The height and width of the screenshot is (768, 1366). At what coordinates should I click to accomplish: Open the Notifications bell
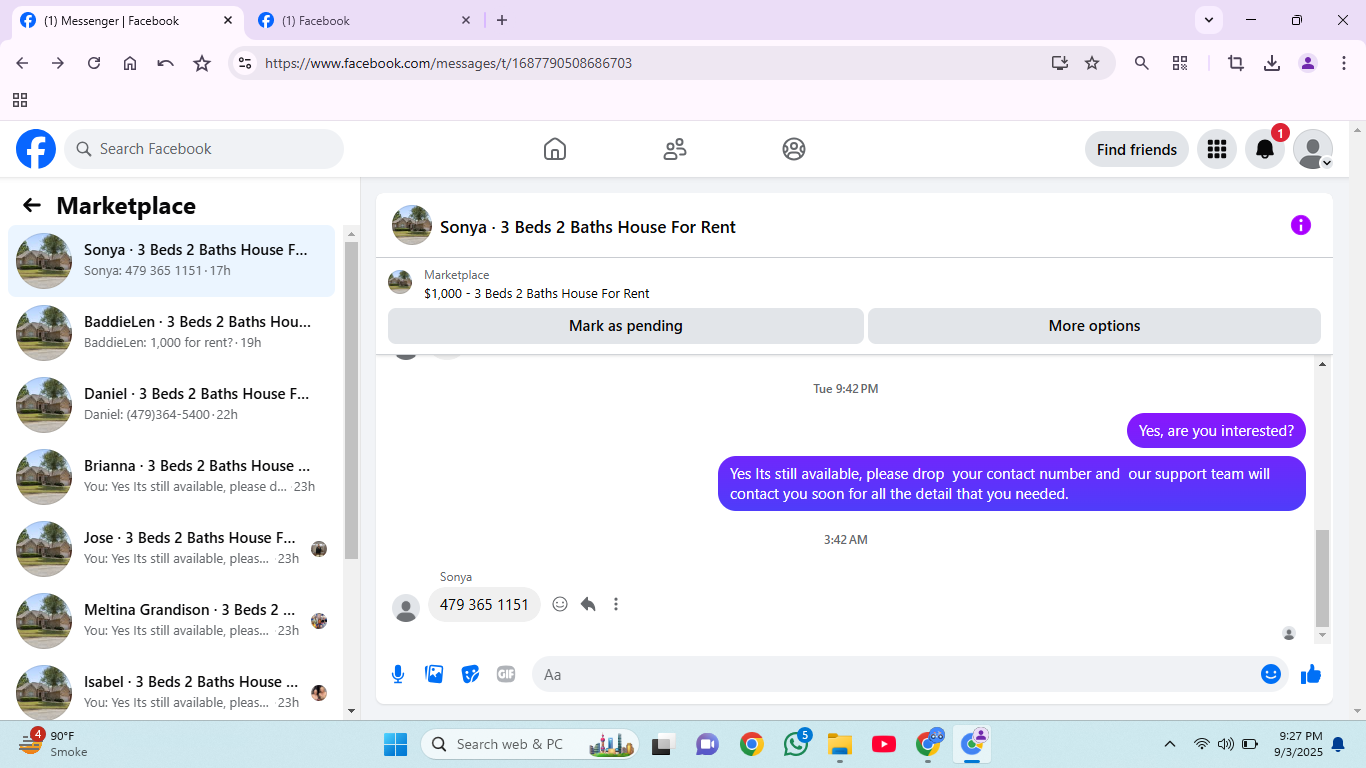[x=1265, y=149]
